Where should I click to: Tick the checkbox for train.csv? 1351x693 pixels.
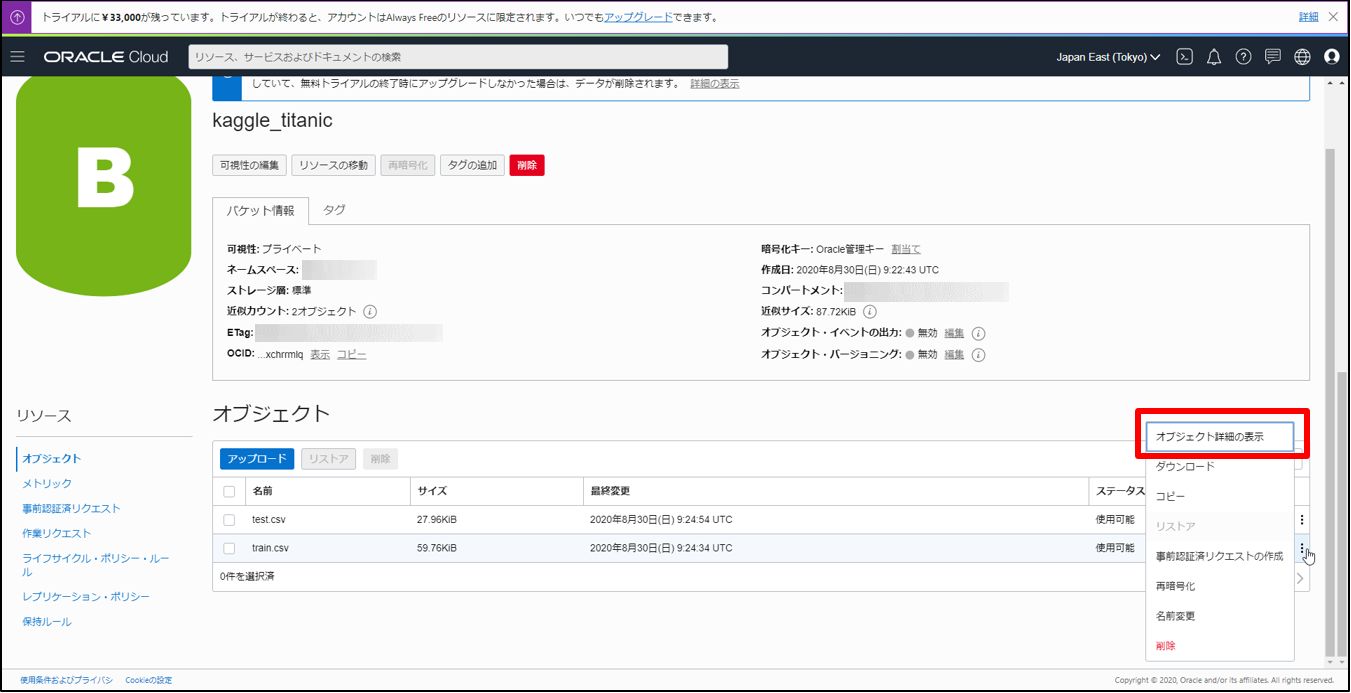click(230, 548)
